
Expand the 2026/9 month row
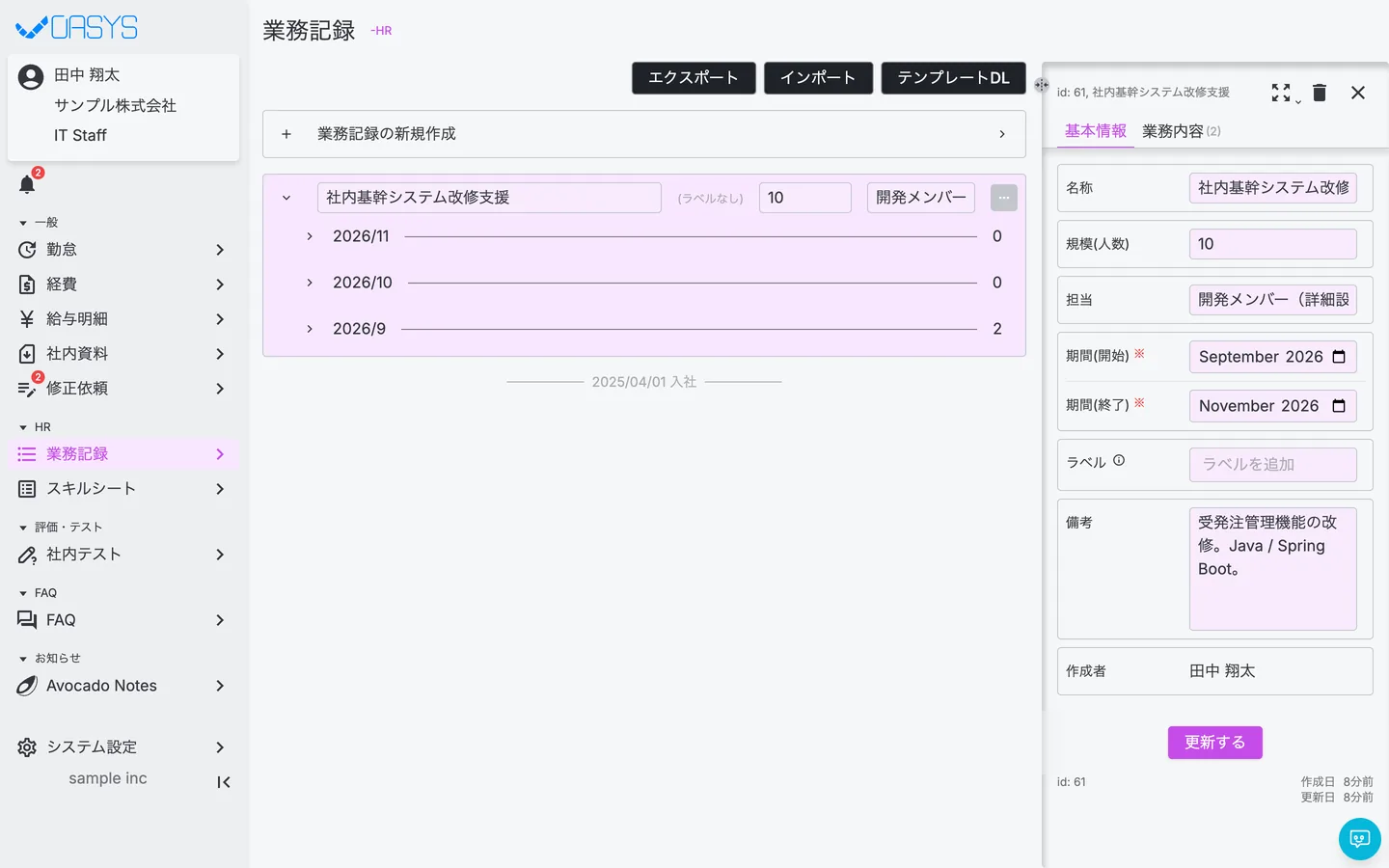310,329
